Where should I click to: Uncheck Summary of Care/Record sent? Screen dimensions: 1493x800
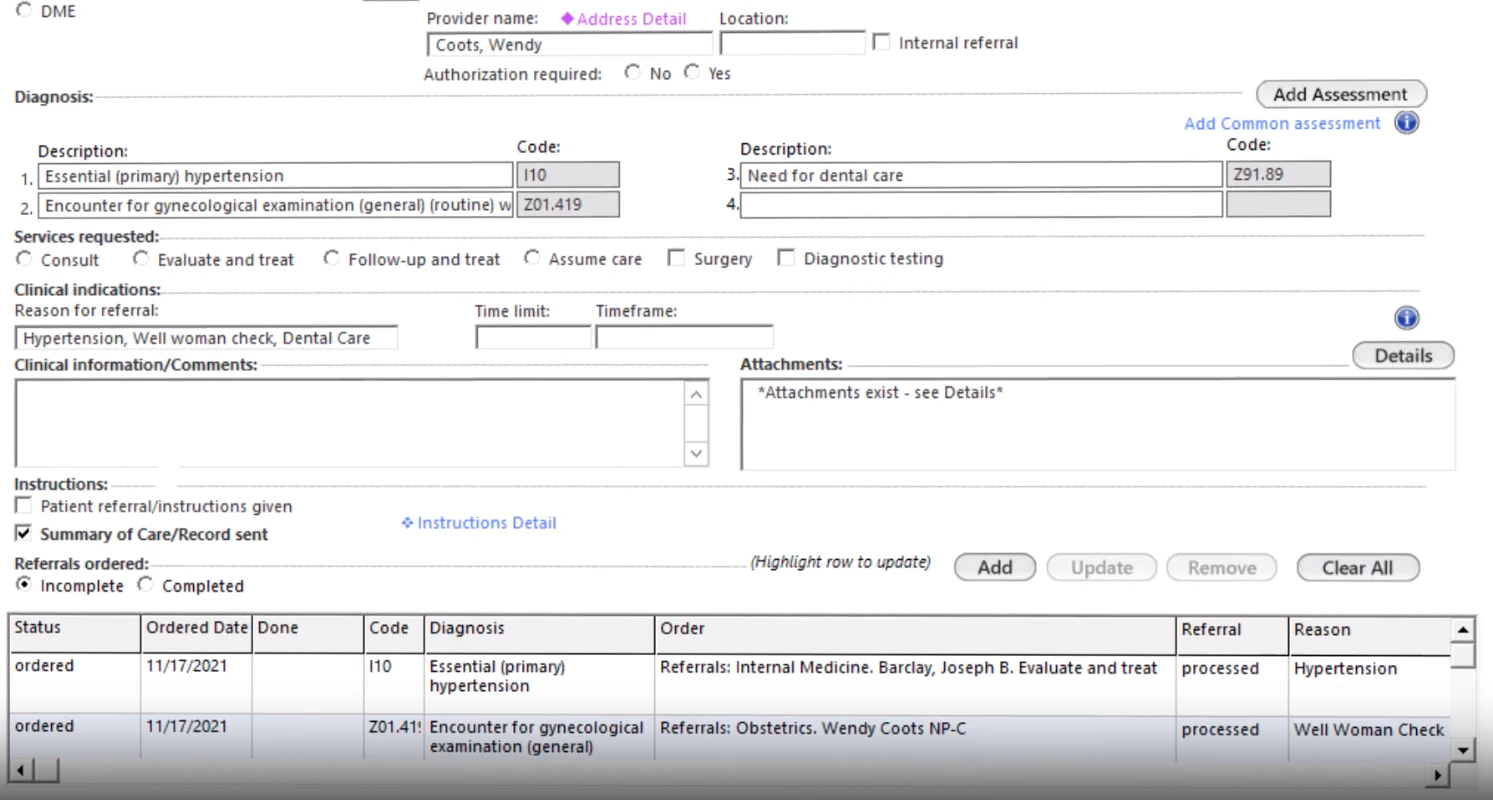pos(23,533)
